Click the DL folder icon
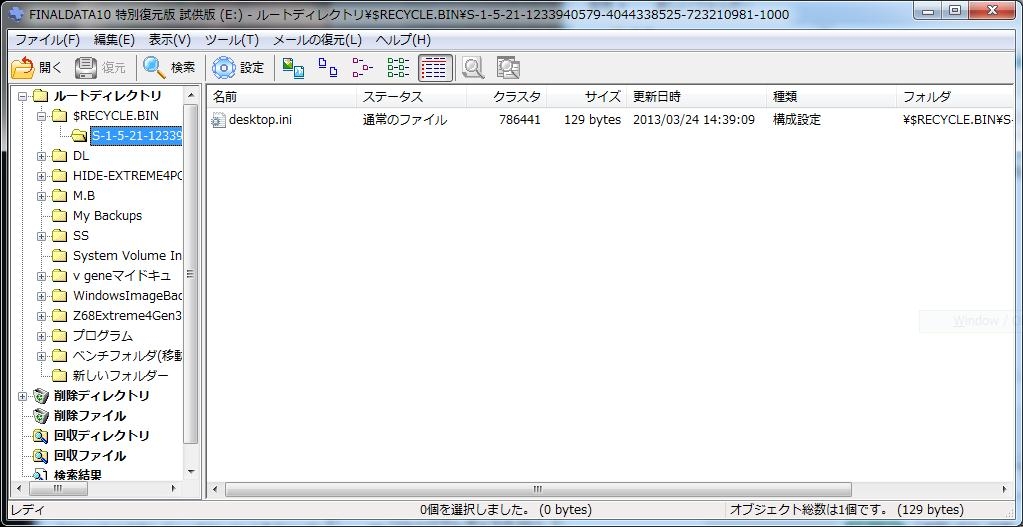Image resolution: width=1023 pixels, height=527 pixels. tap(60, 157)
